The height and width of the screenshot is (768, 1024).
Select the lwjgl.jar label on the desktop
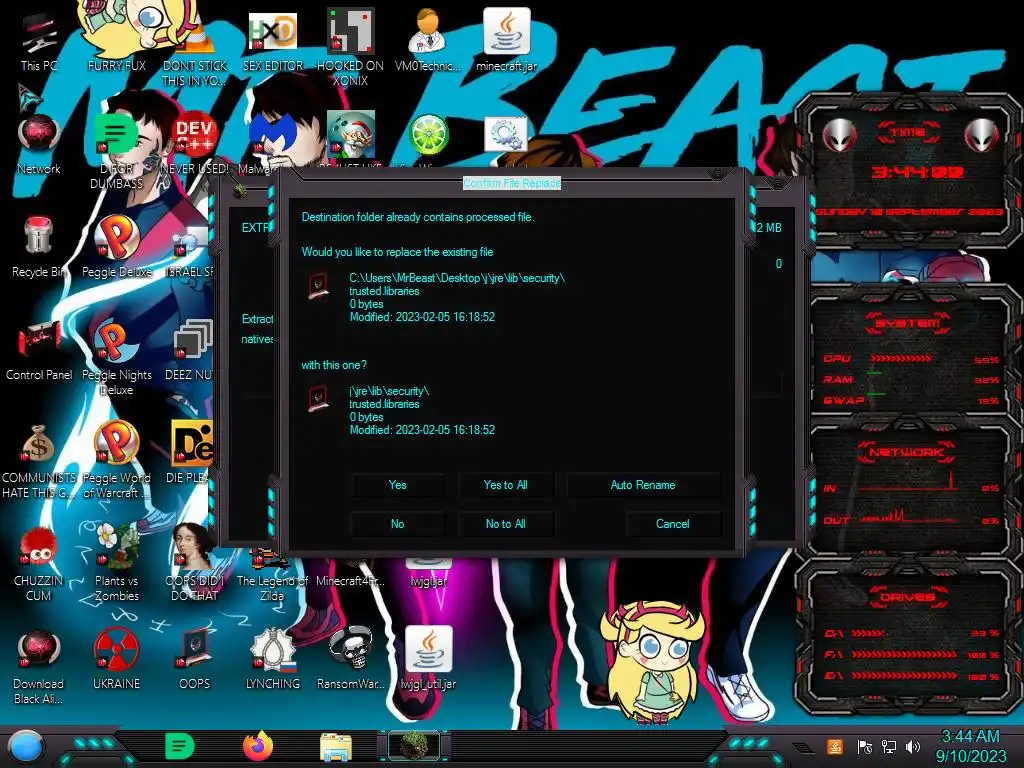(x=428, y=581)
